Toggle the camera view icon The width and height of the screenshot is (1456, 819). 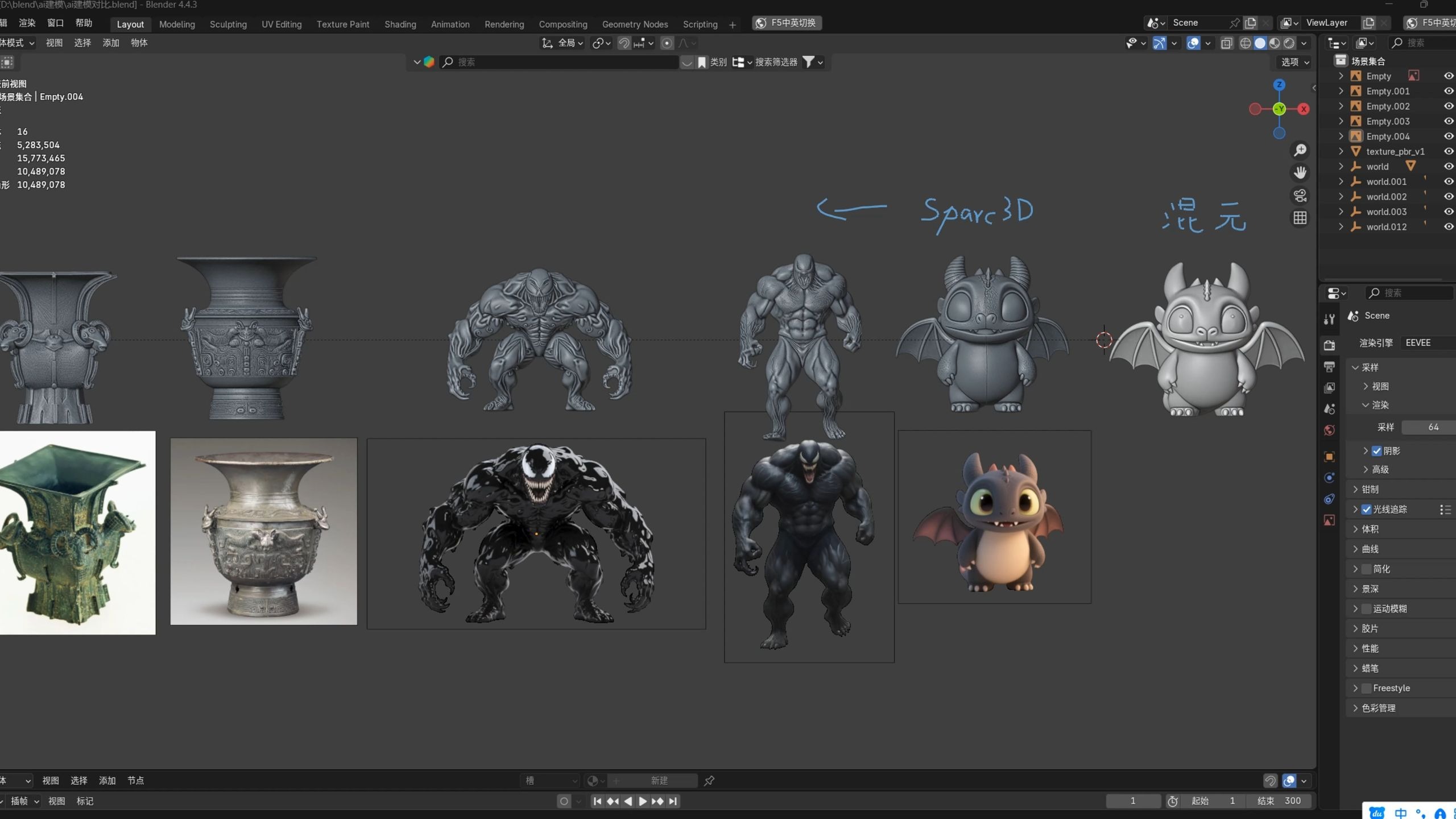pyautogui.click(x=1300, y=196)
